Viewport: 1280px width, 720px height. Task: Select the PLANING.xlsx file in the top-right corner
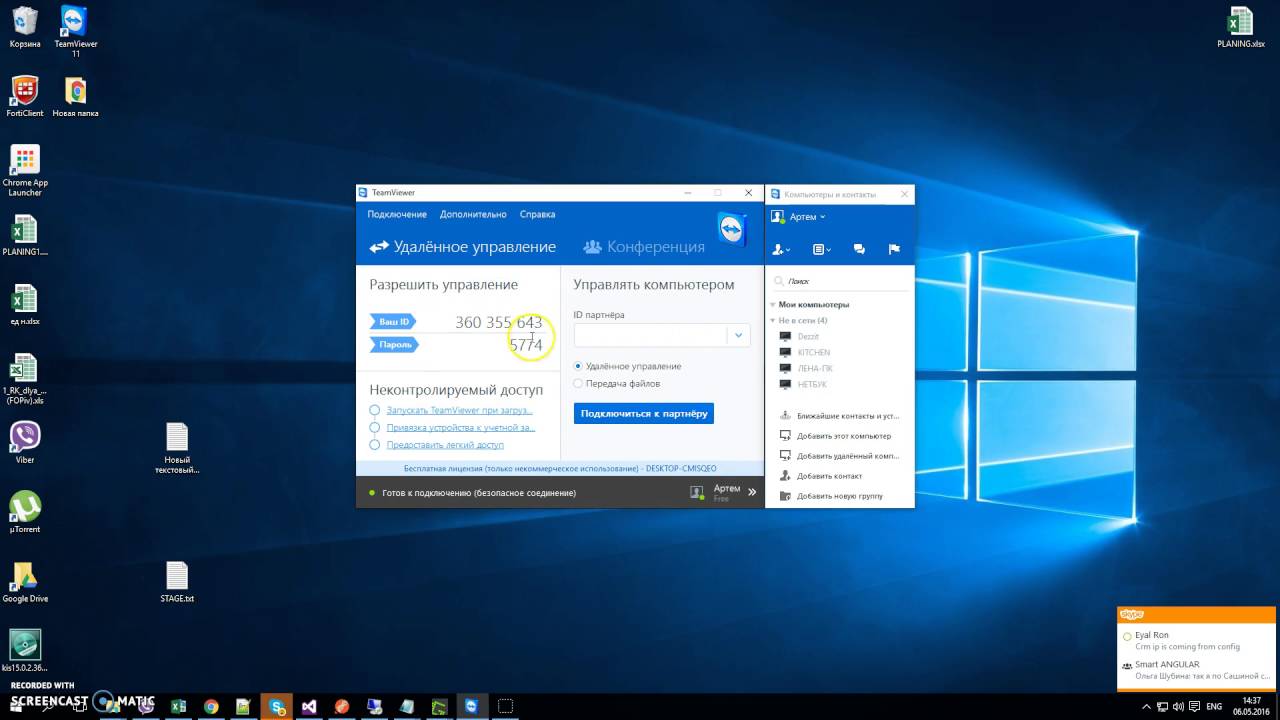point(1241,27)
